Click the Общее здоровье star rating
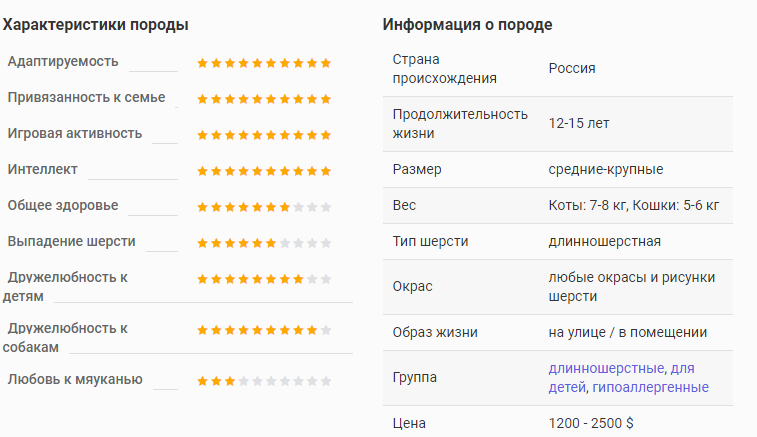757x437 pixels. (264, 207)
